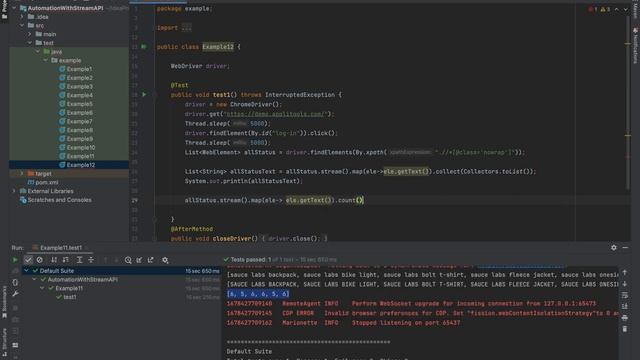640x360 pixels.
Task: Toggle scroll to end of console
Action: tap(625, 306)
